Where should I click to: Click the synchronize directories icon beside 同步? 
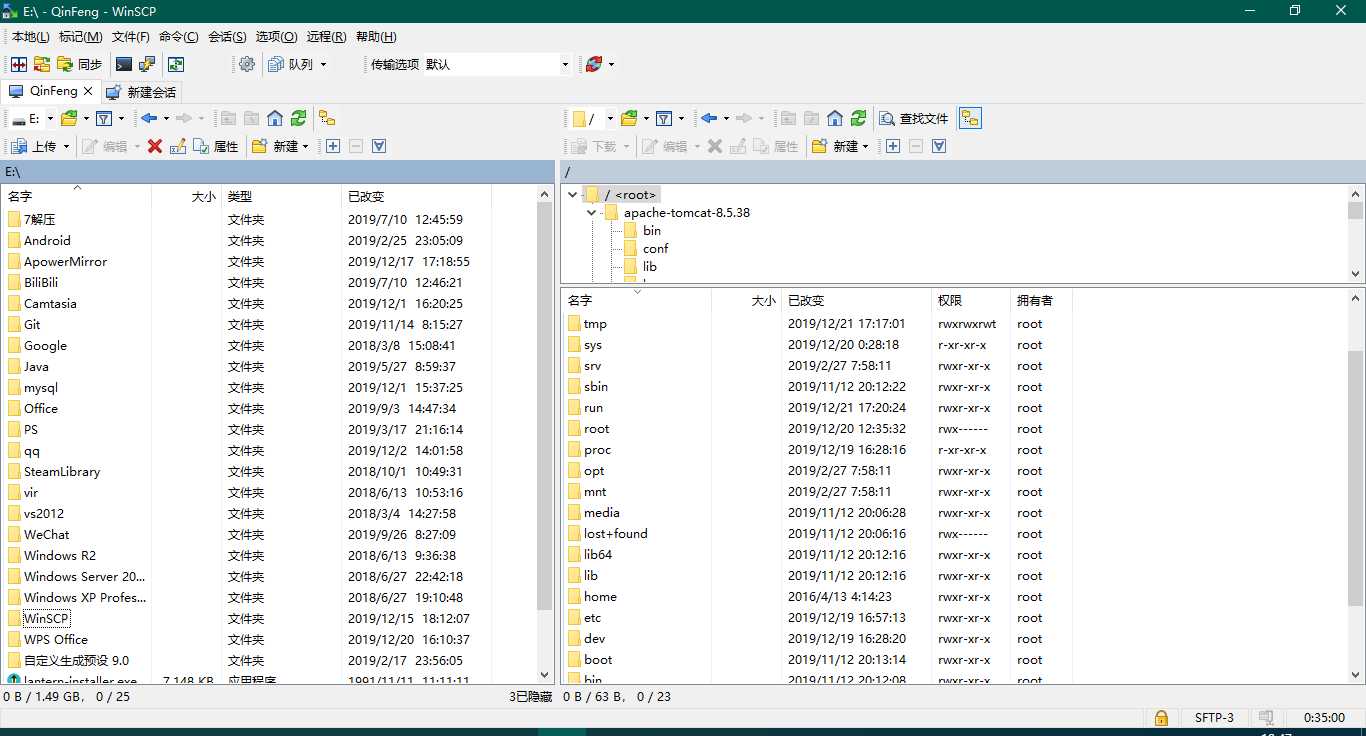coord(42,64)
